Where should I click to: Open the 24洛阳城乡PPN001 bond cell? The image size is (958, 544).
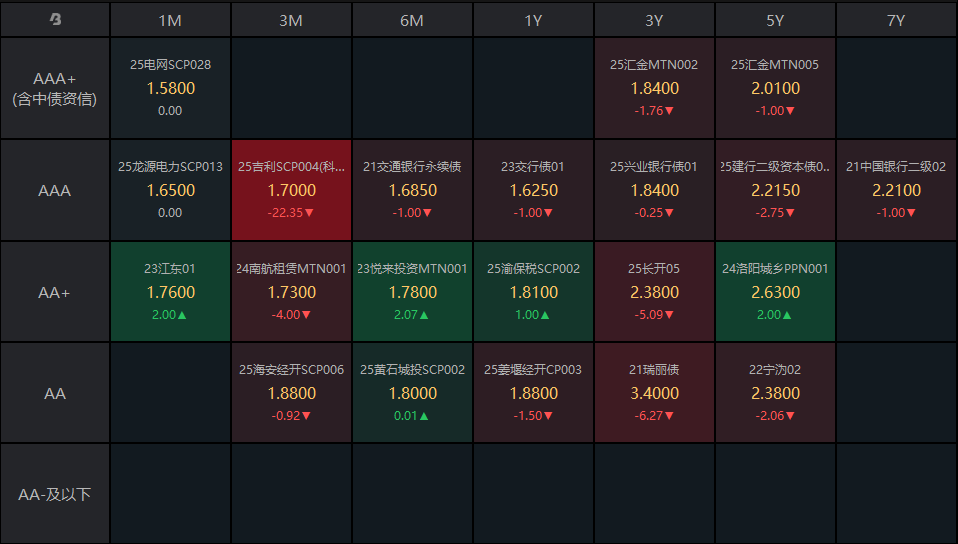click(x=775, y=292)
